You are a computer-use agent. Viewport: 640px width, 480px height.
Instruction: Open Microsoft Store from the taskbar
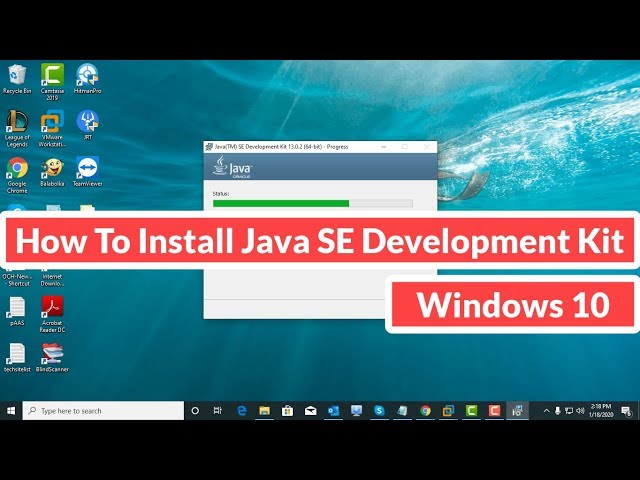point(287,411)
